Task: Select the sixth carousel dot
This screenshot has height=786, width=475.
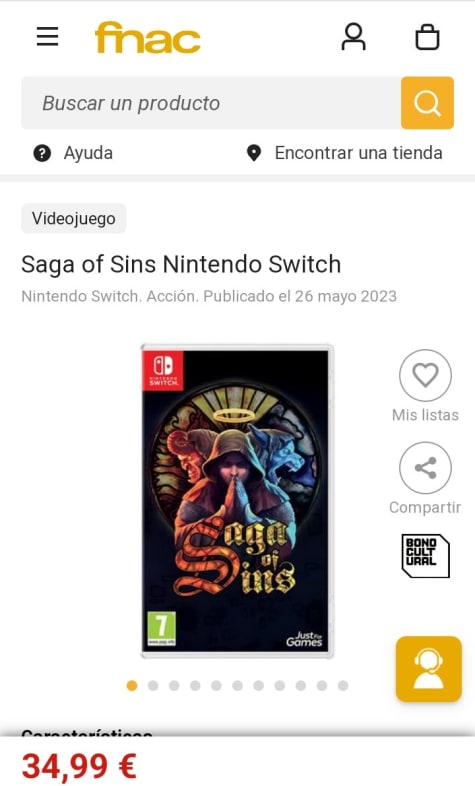Action: 238,685
